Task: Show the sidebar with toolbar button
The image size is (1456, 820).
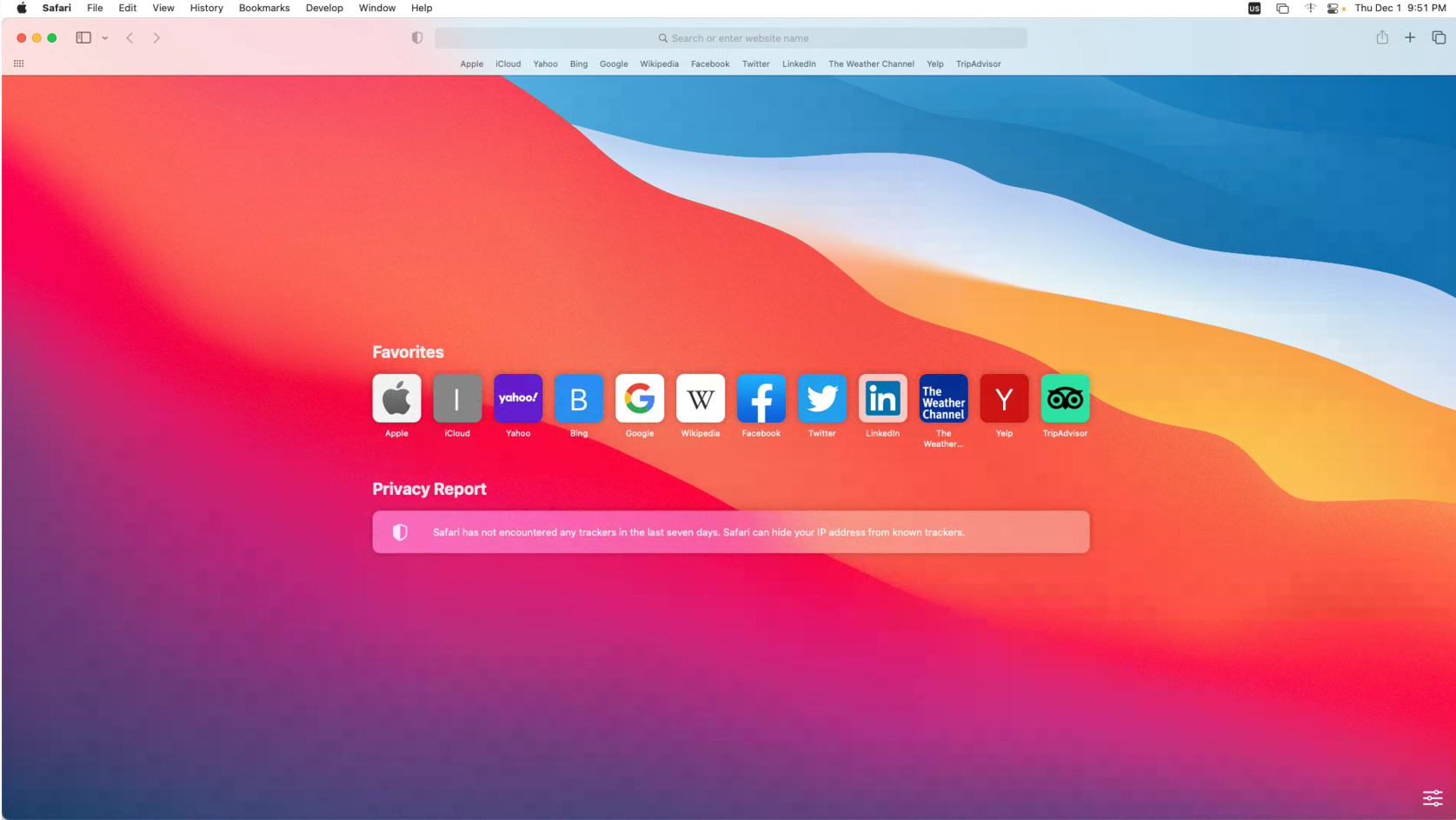Action: [x=83, y=37]
